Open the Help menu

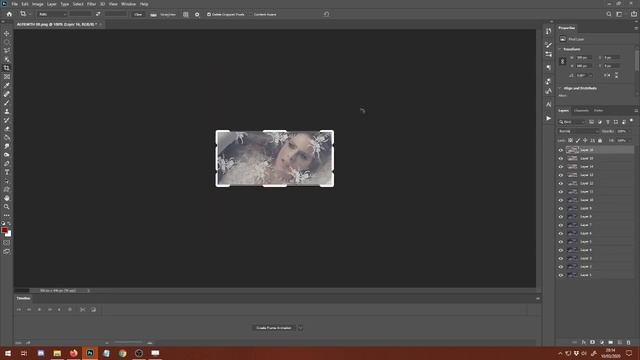pos(144,4)
